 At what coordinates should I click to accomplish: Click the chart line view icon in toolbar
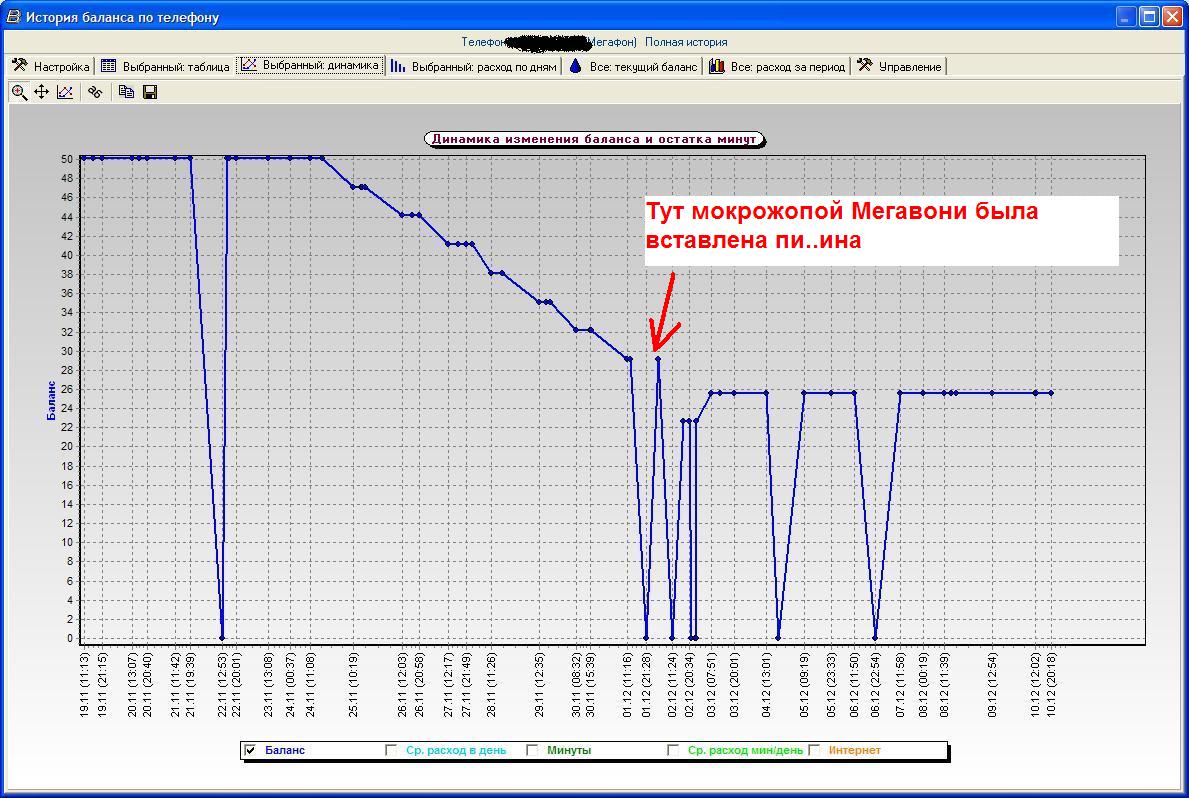[x=65, y=92]
